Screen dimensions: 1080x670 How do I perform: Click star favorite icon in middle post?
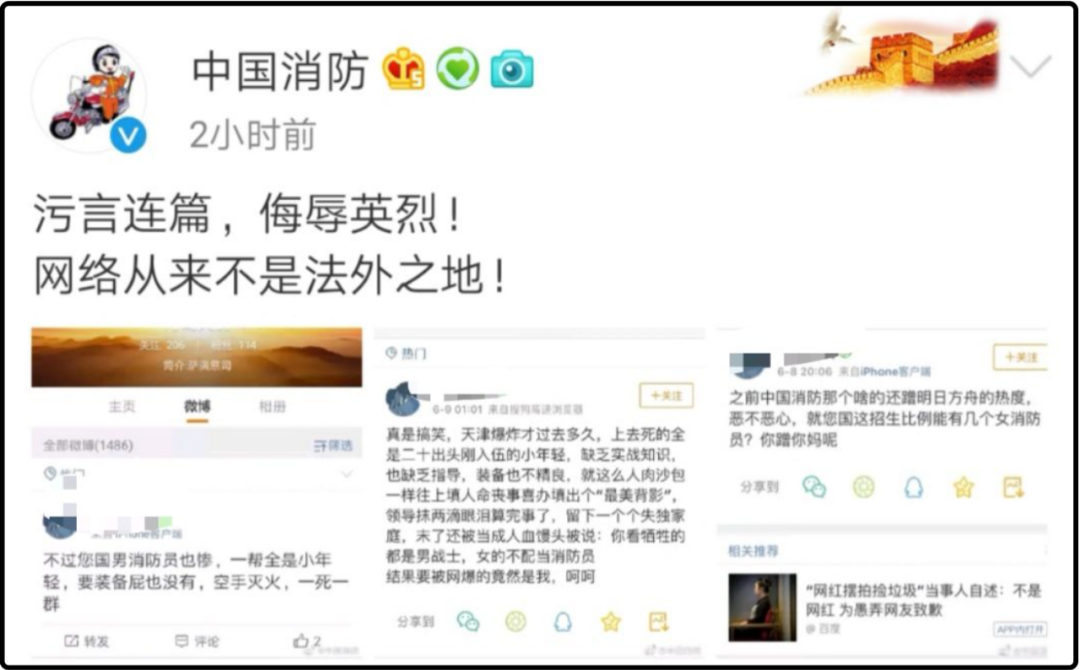pyautogui.click(x=611, y=622)
